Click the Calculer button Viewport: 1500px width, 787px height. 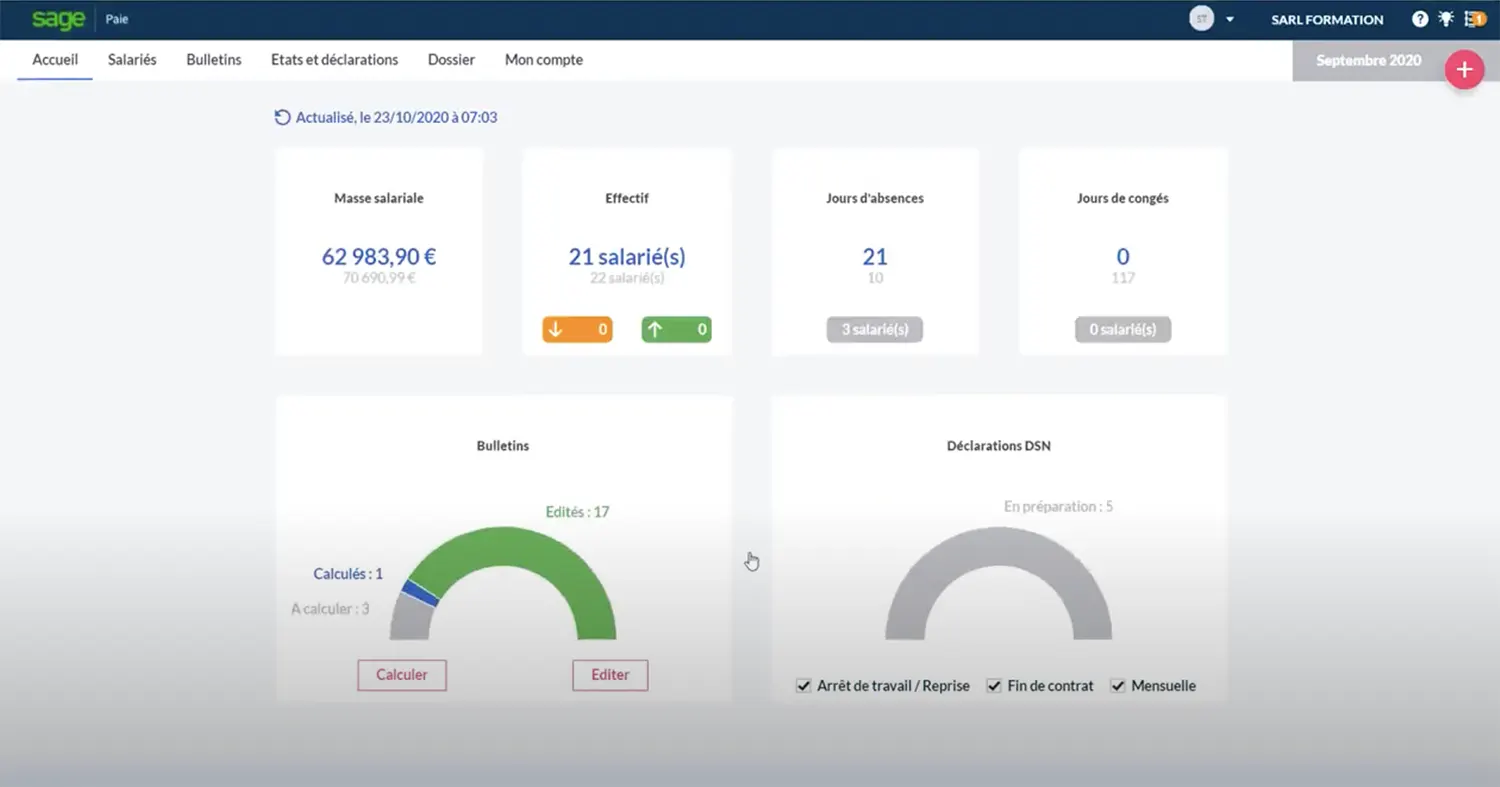pyautogui.click(x=402, y=675)
